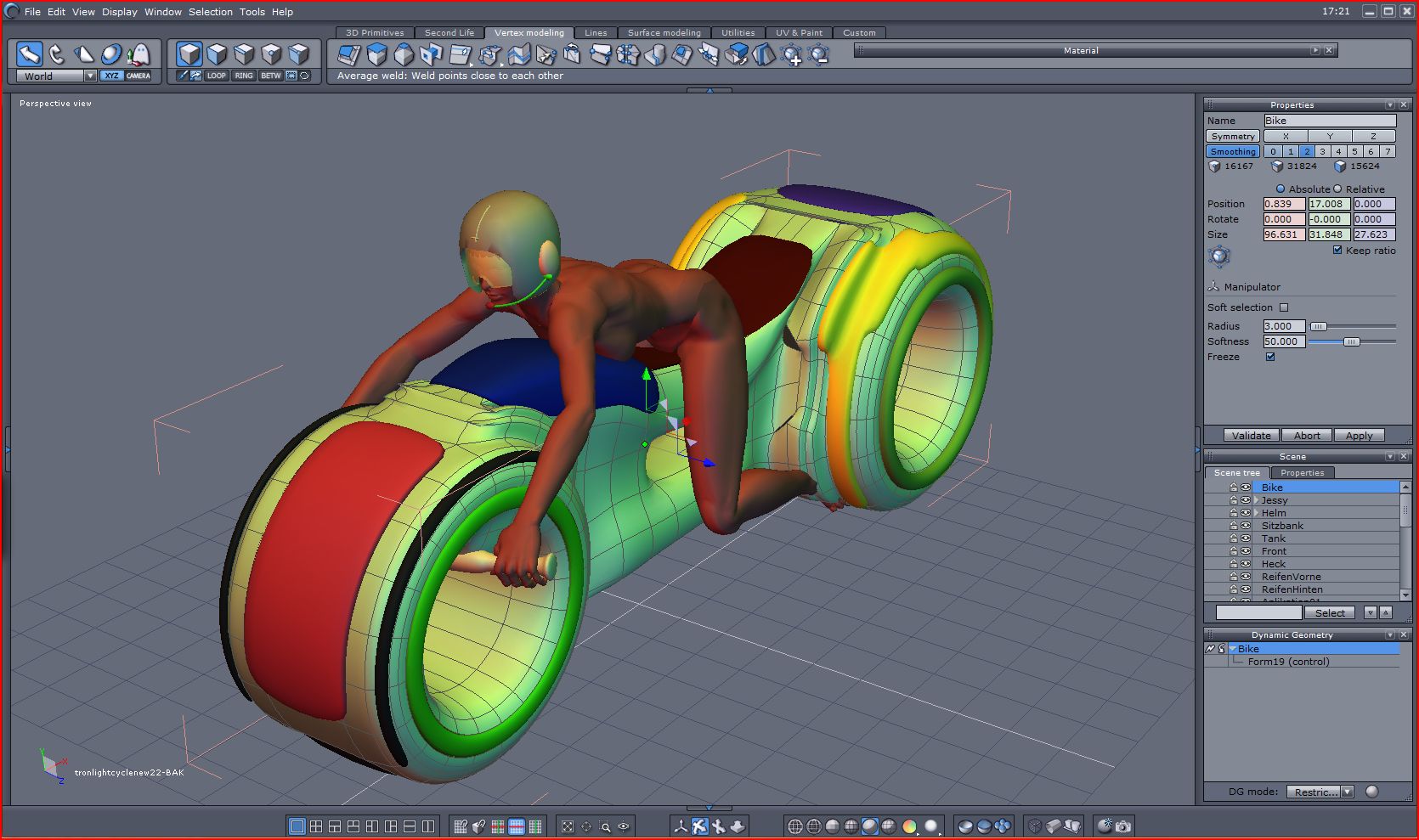This screenshot has width=1419, height=840.
Task: Click the first Vertex modeling tool icon
Action: point(349,55)
